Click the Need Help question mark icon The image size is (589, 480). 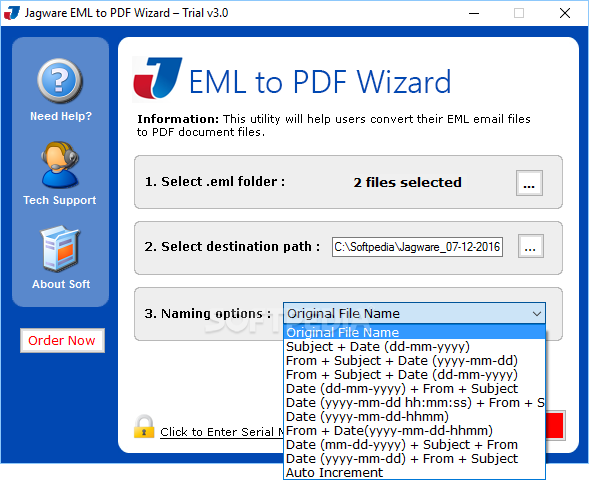tap(60, 80)
